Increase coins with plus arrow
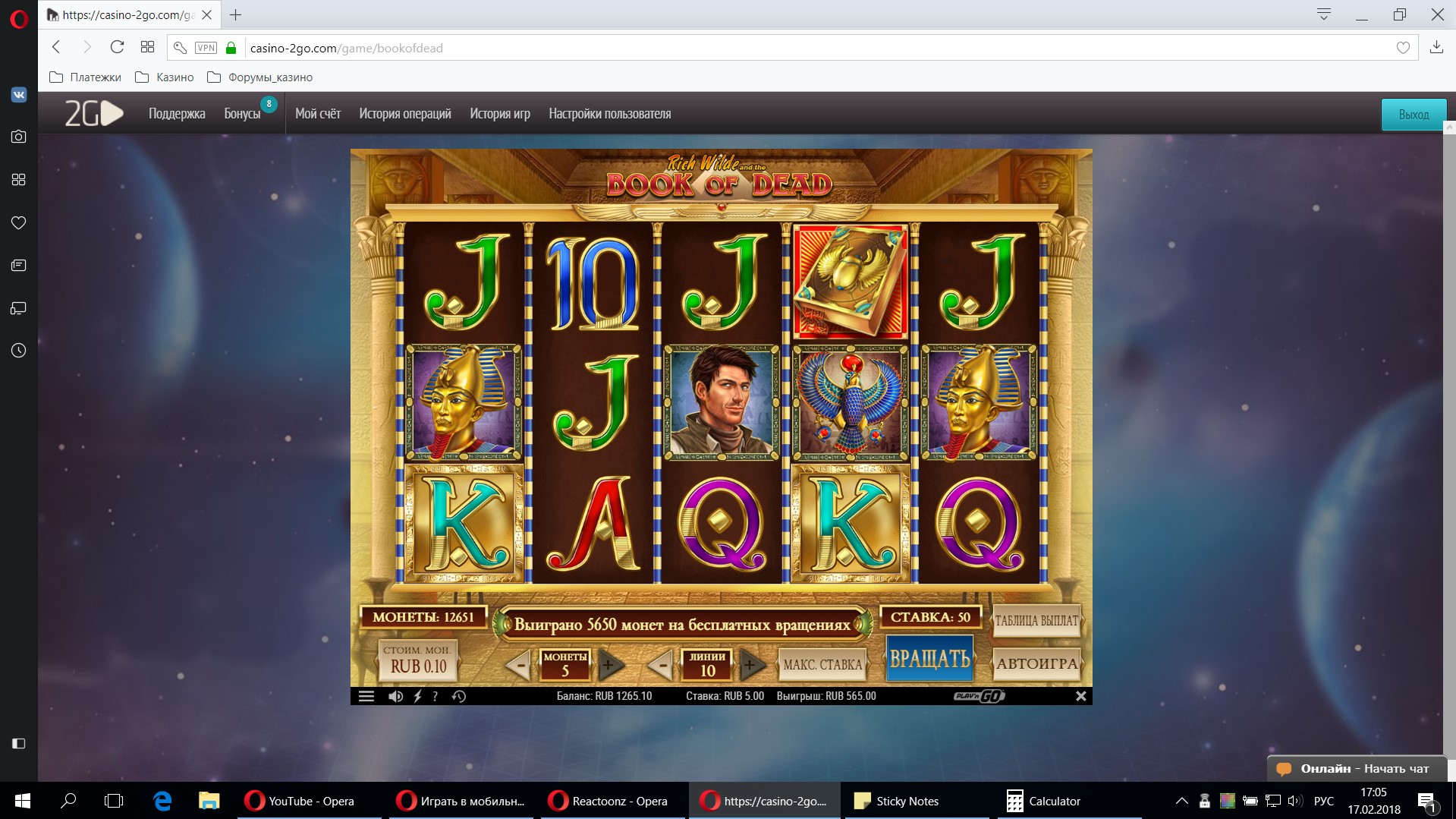 tap(609, 666)
